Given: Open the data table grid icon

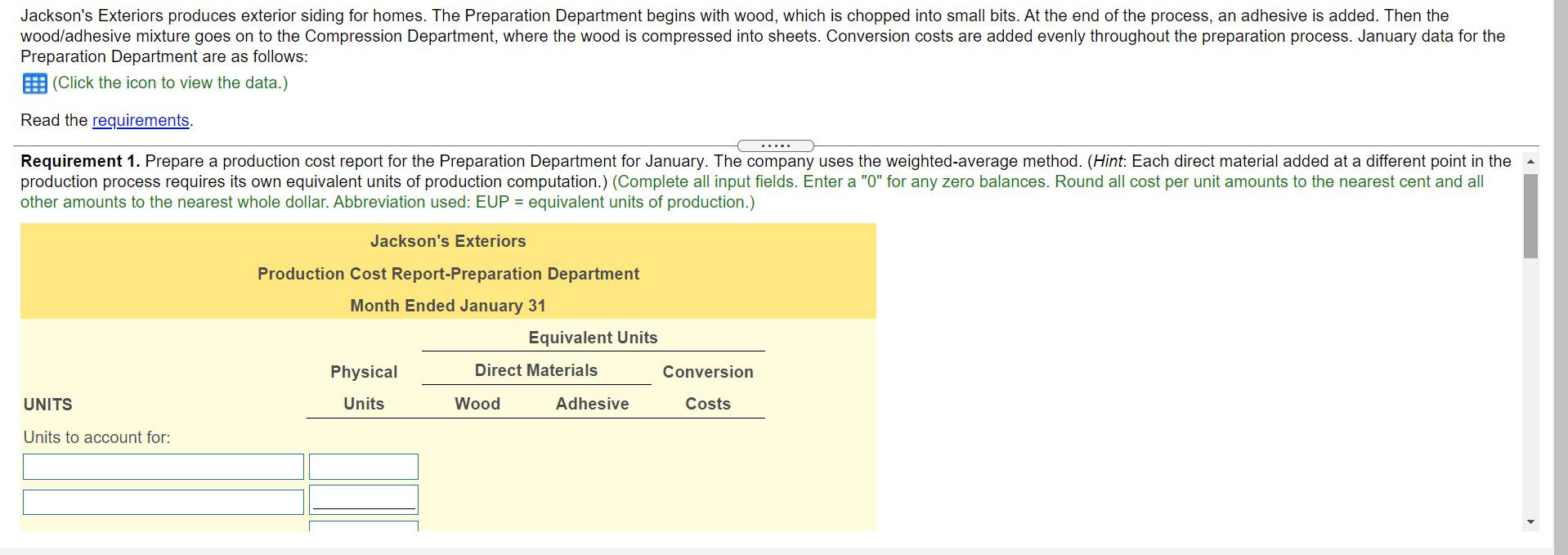Looking at the screenshot, I should pos(34,83).
